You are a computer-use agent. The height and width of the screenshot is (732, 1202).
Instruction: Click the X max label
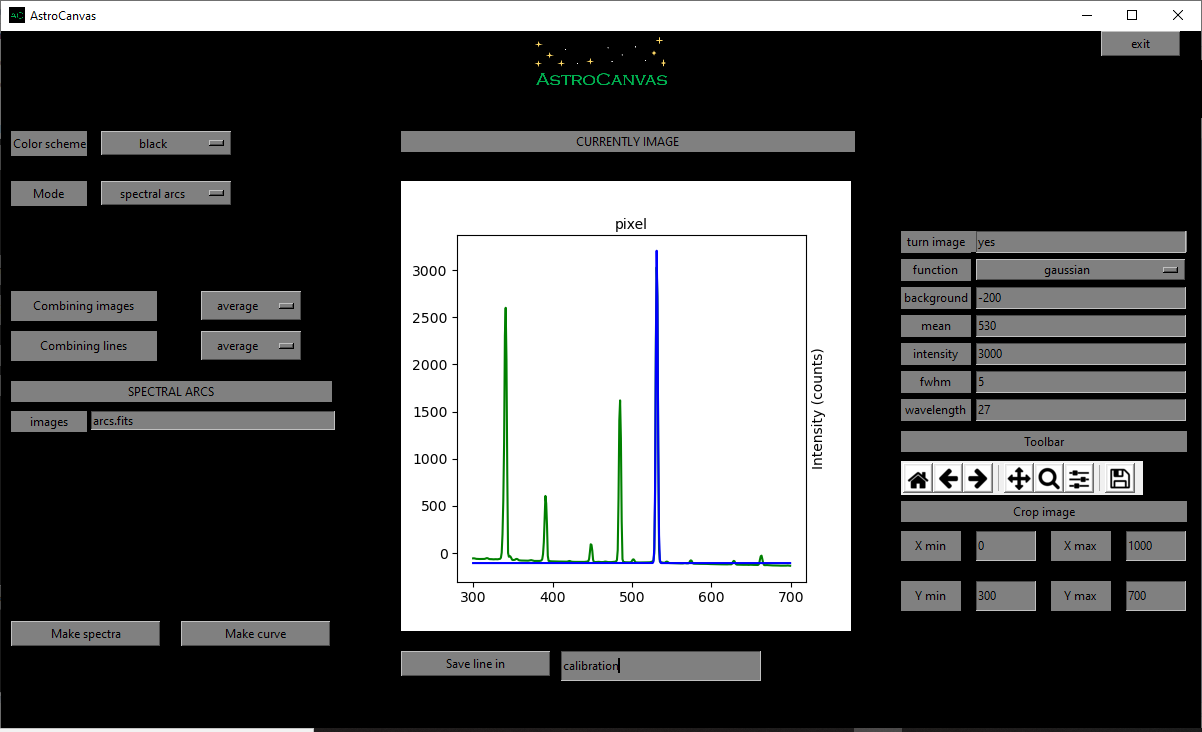click(x=1081, y=546)
